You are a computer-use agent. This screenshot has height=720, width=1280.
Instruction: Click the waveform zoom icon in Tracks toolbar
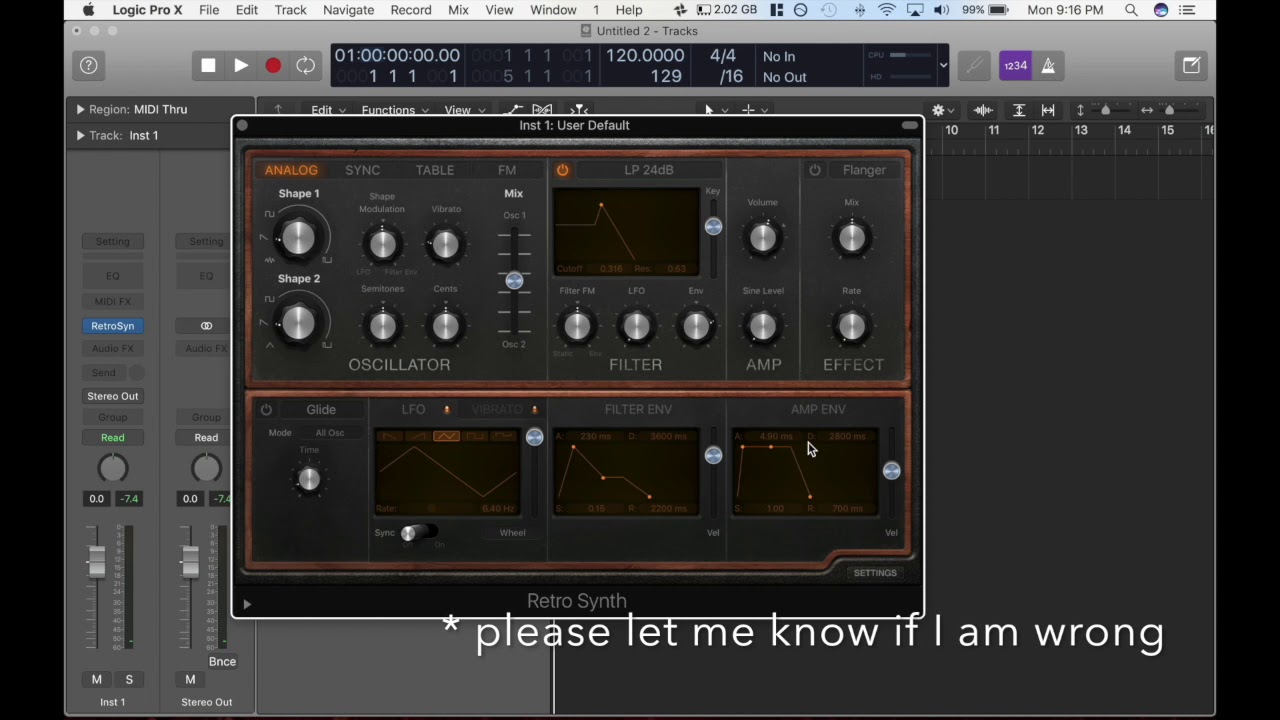point(984,110)
